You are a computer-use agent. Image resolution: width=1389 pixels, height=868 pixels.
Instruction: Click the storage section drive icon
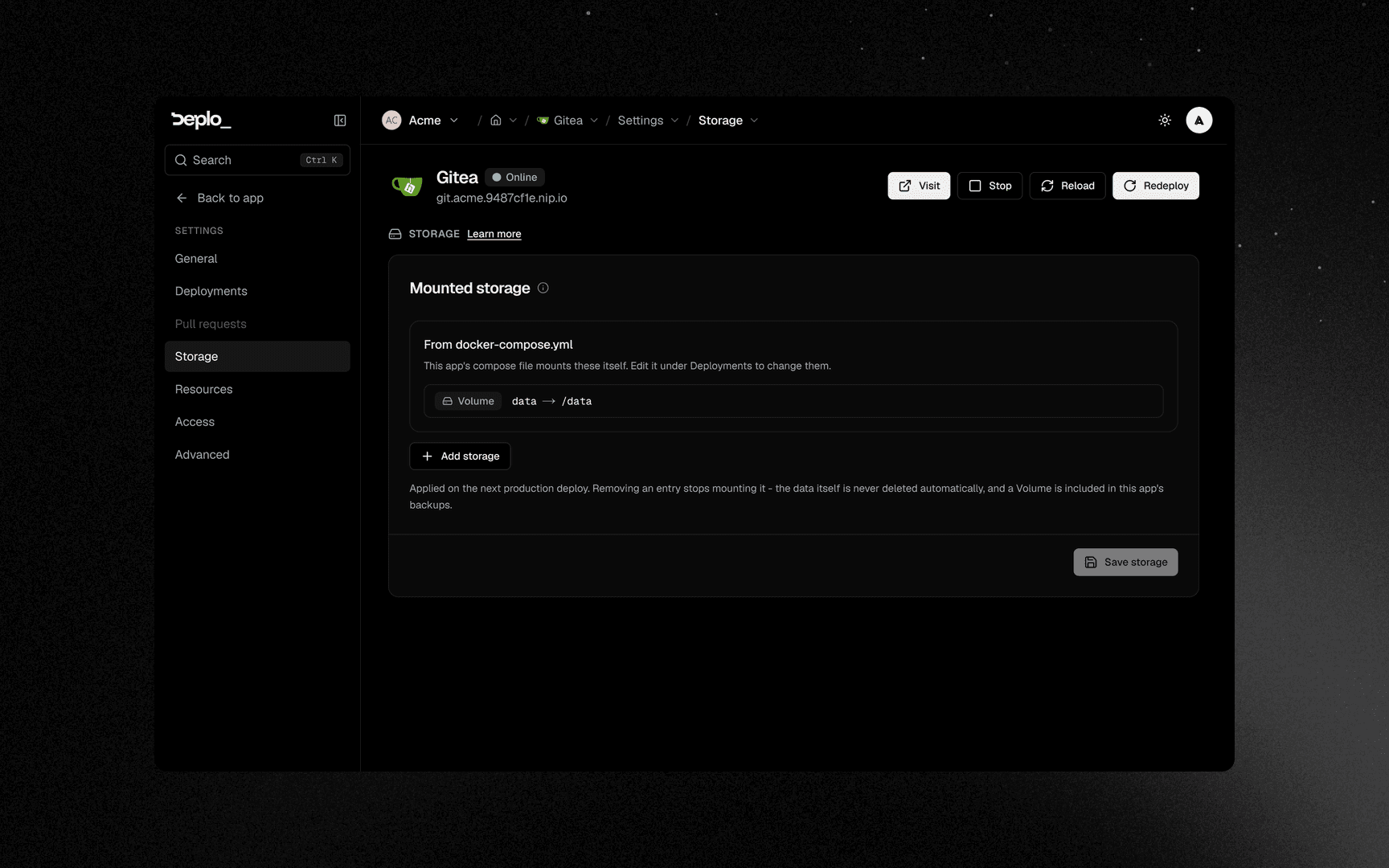395,234
